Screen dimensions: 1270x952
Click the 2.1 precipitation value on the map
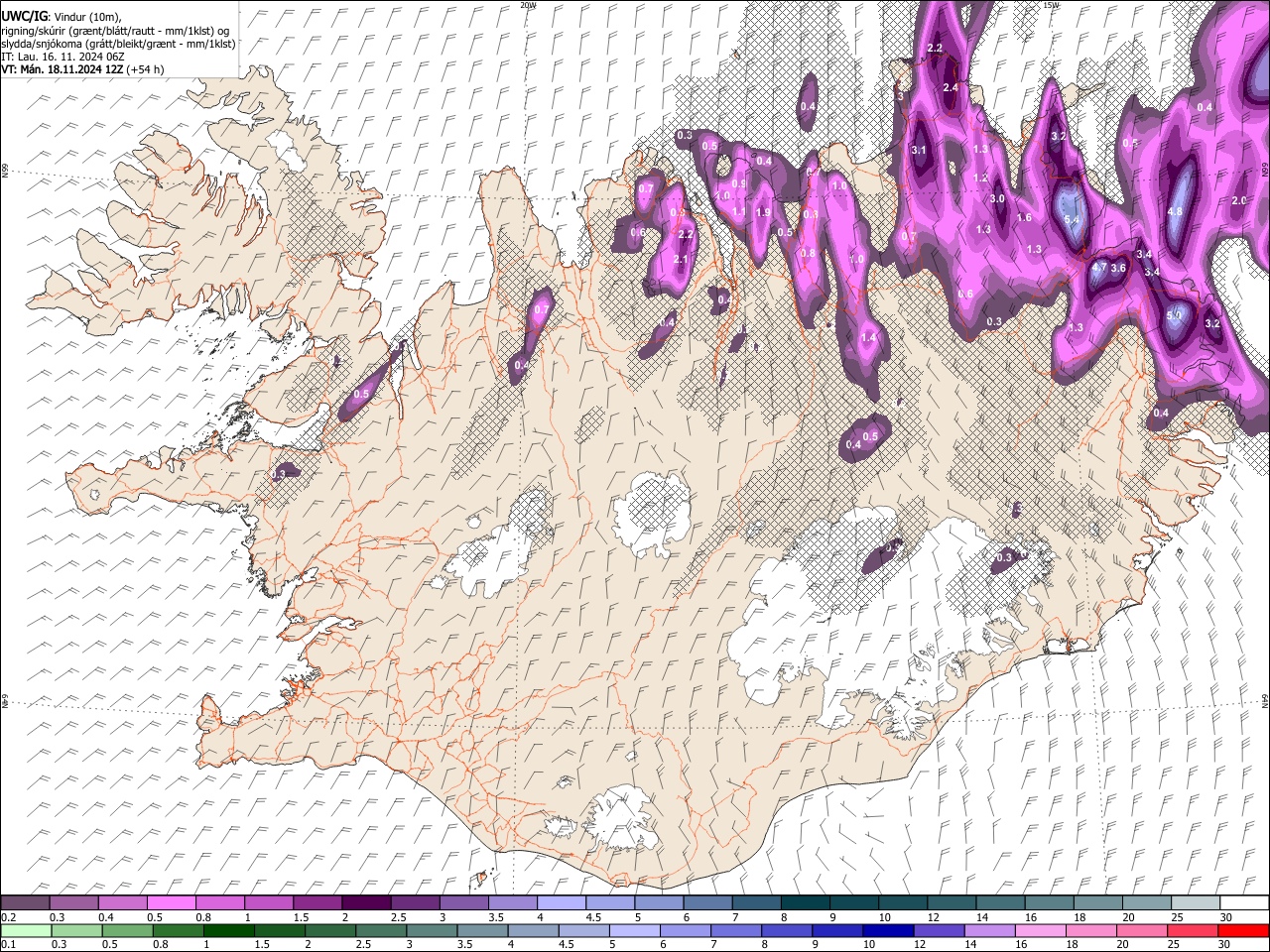[681, 259]
